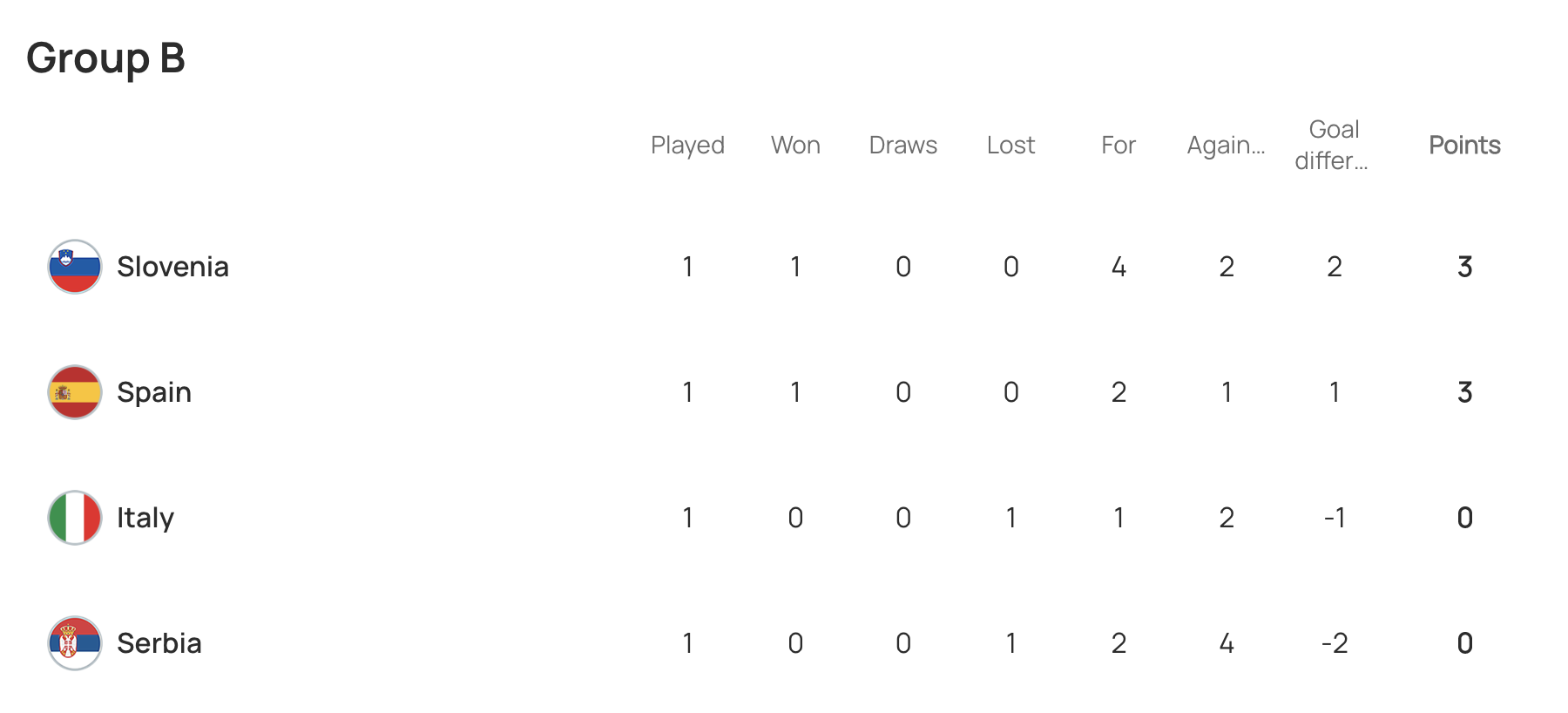This screenshot has width=1568, height=713.
Task: Click the Slovenia flag icon
Action: tap(75, 267)
